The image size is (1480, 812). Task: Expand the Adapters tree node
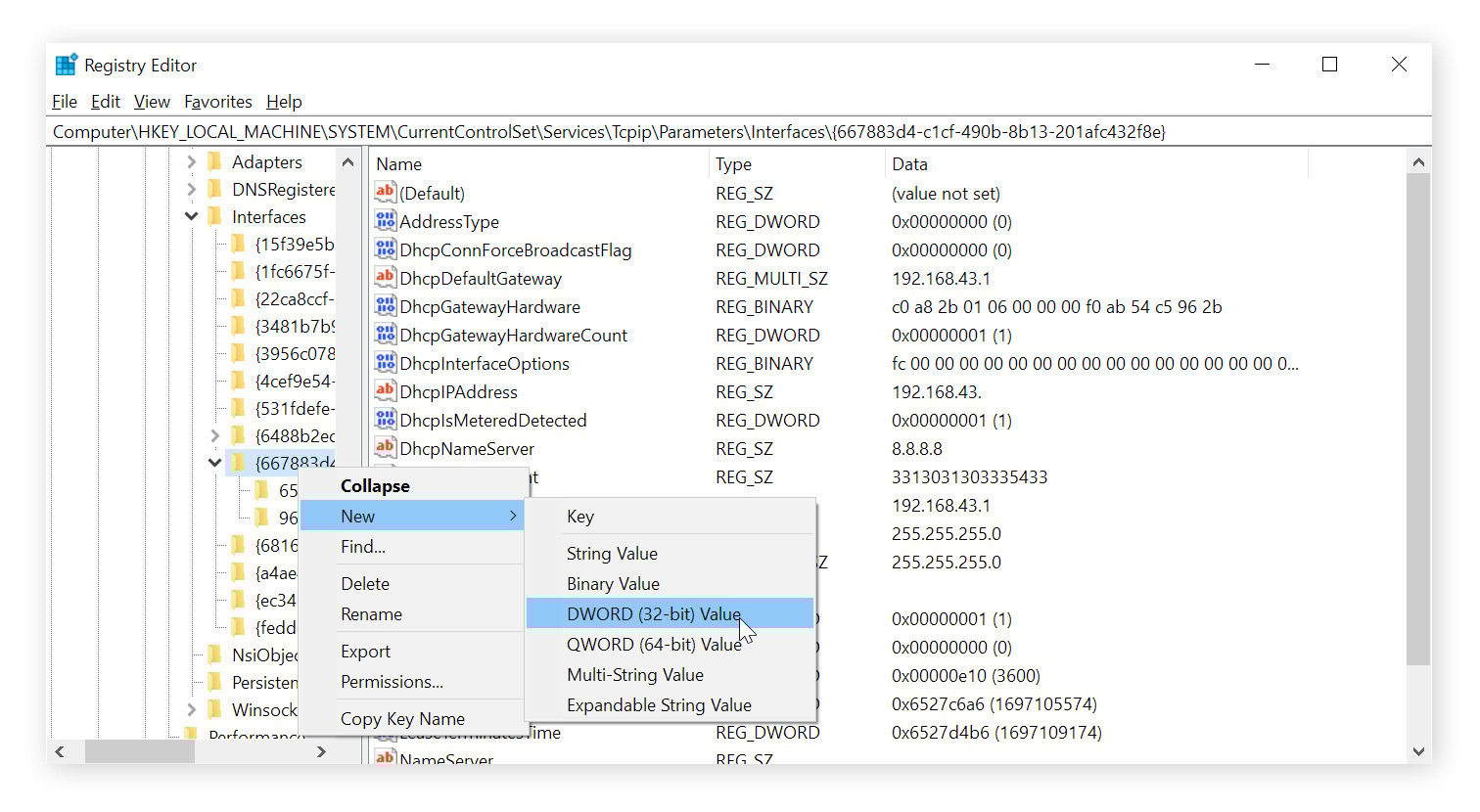point(191,161)
